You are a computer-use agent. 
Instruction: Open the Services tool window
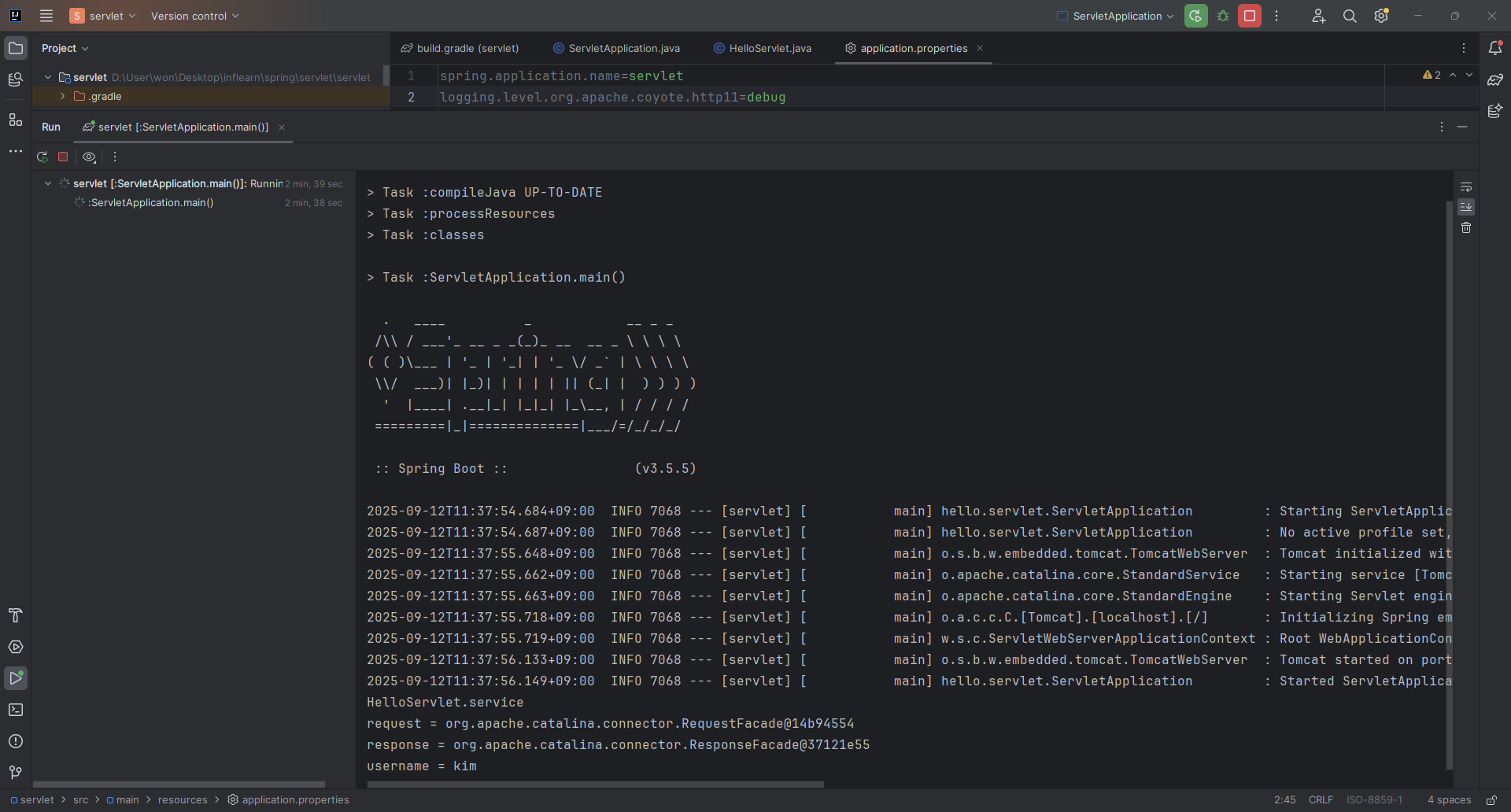16,647
